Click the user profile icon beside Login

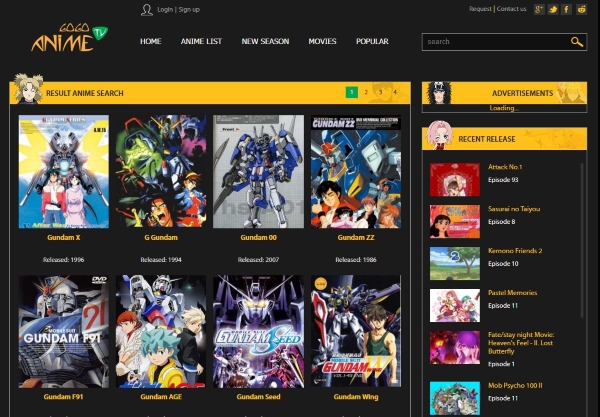(x=147, y=9)
